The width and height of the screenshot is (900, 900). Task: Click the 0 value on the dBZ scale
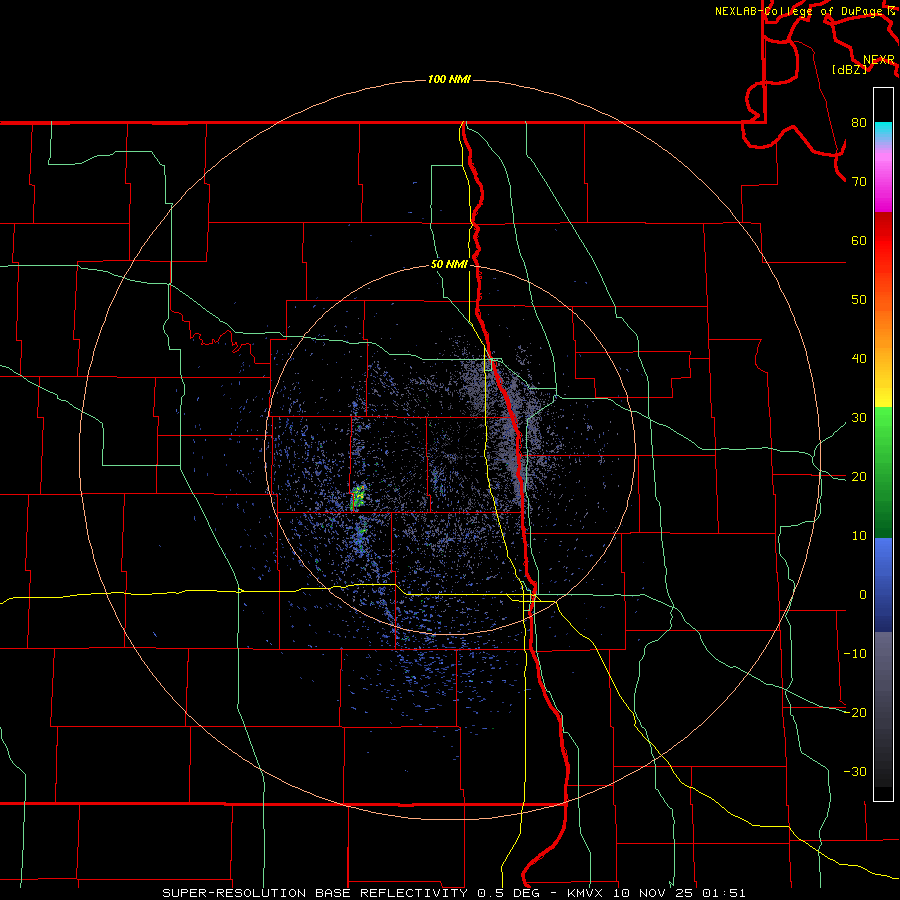[862, 595]
